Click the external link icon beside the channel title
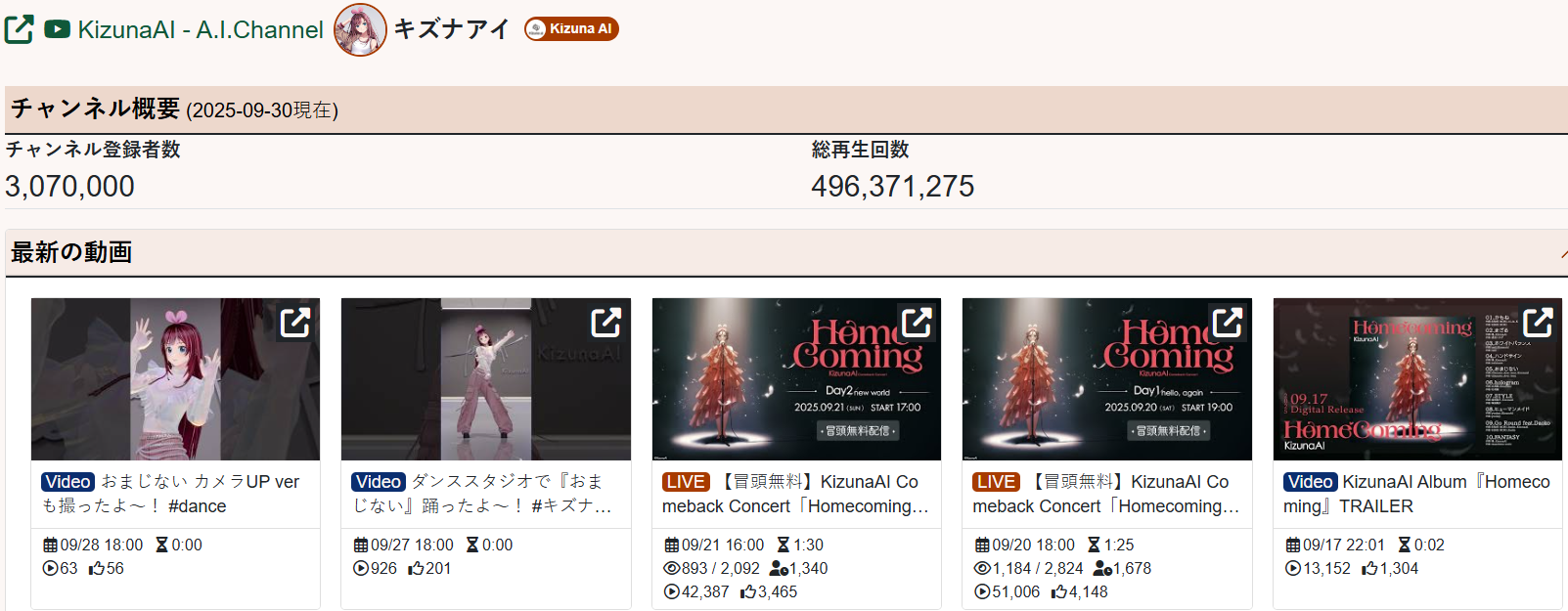Image resolution: width=1568 pixels, height=611 pixels. click(x=19, y=29)
